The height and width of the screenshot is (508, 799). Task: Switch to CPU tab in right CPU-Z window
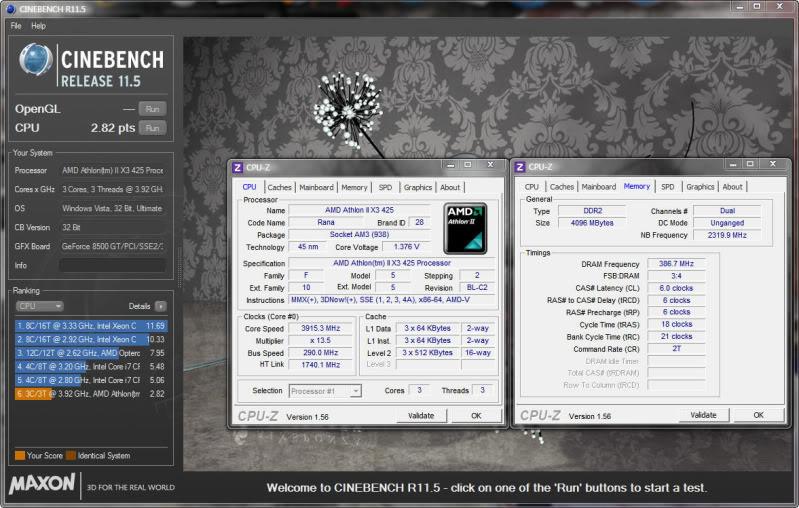coord(531,187)
